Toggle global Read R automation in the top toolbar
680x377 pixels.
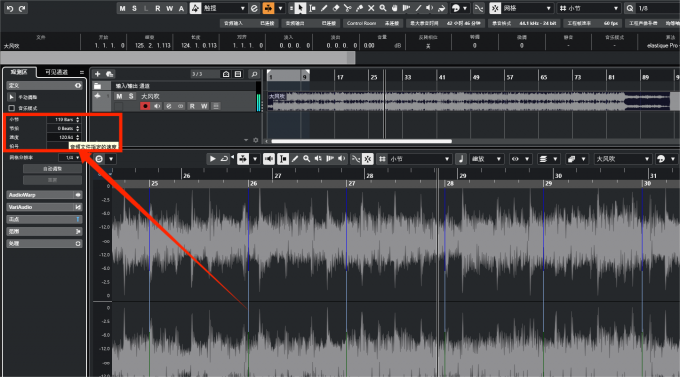tap(158, 8)
